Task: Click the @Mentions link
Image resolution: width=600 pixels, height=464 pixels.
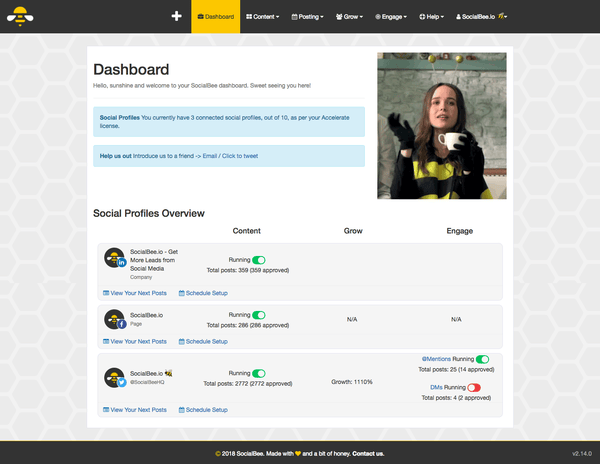Action: pos(436,359)
